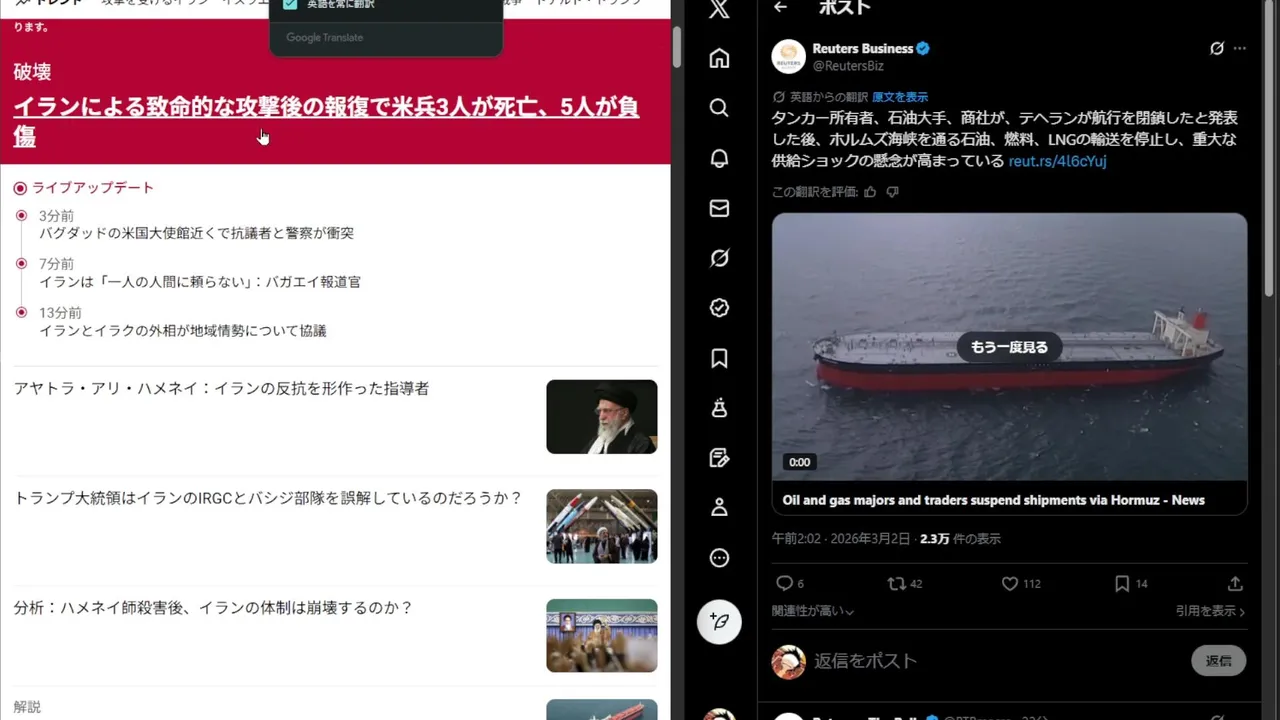Open Bookmarks in X sidebar
Image resolution: width=1280 pixels, height=720 pixels.
(719, 358)
